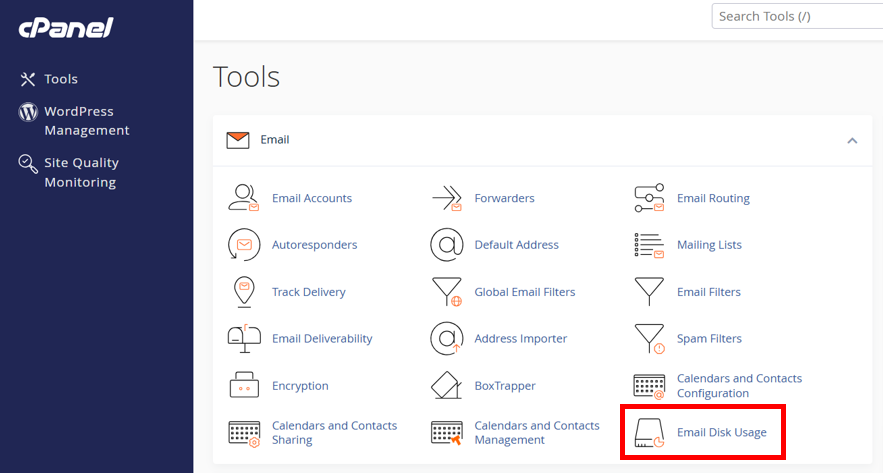
Task: Click the Mailing Lists link
Action: tap(709, 245)
